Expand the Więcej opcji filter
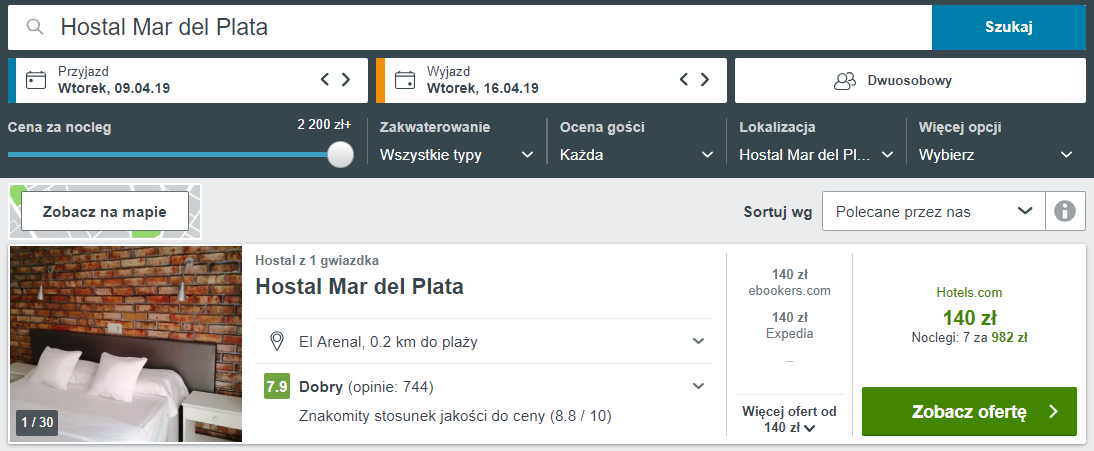The width and height of the screenshot is (1094, 451). (x=996, y=155)
